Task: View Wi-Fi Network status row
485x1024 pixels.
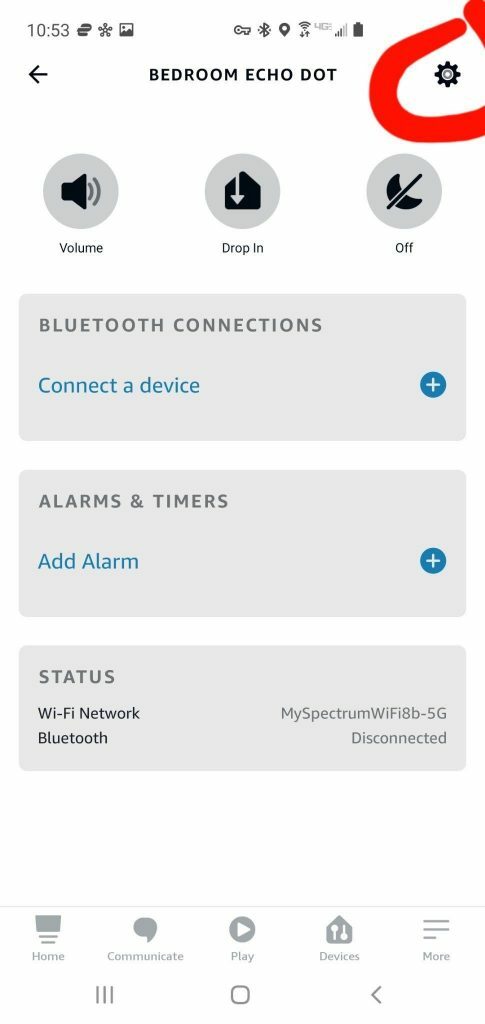Action: (242, 713)
